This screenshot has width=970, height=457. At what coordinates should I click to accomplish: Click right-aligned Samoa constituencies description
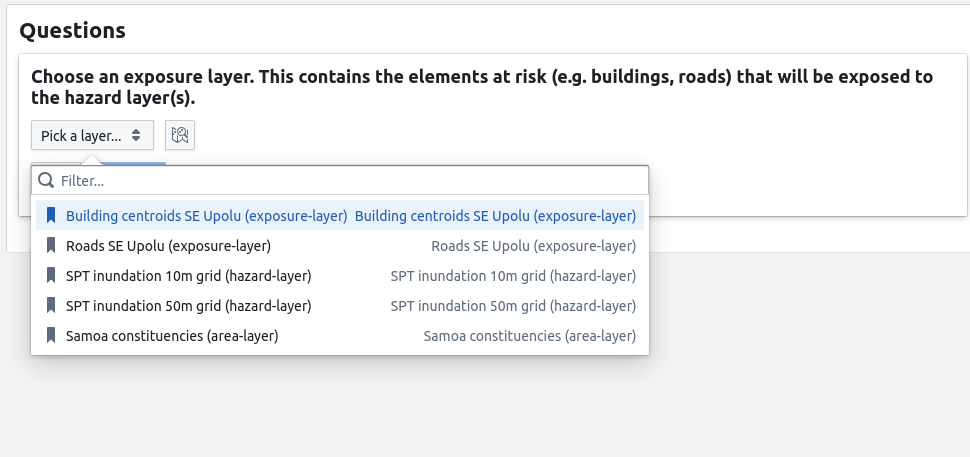tap(530, 336)
